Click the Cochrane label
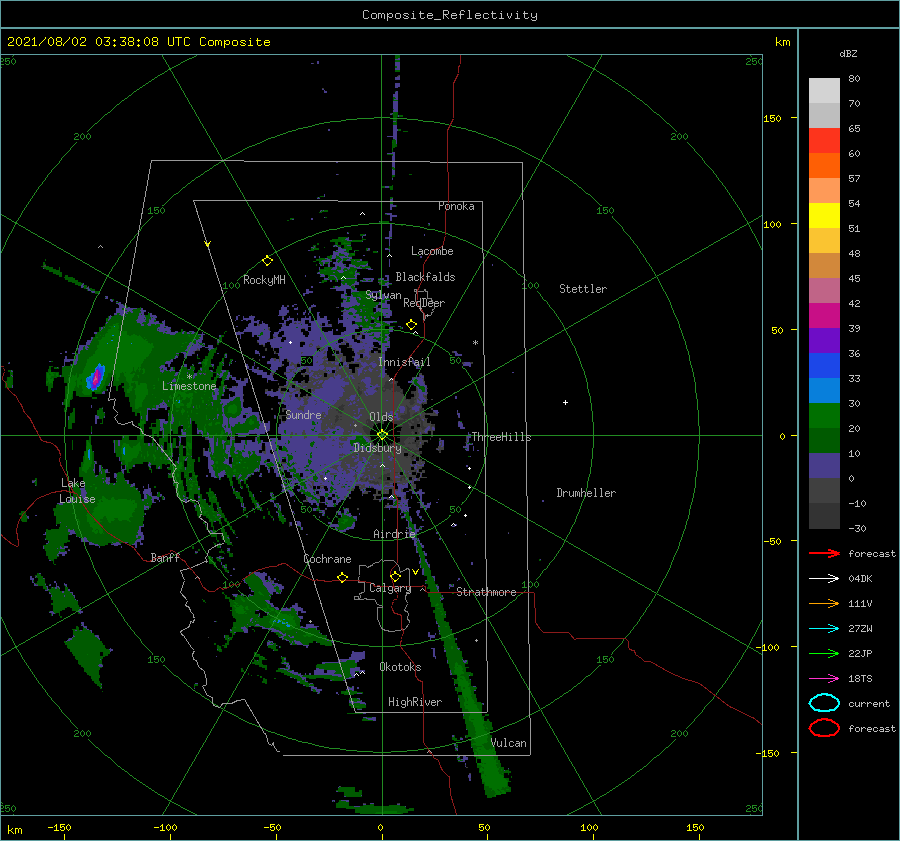 (x=327, y=559)
